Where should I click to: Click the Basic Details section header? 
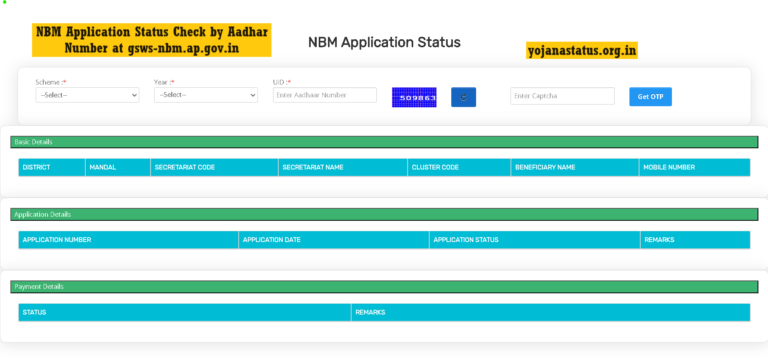point(384,142)
